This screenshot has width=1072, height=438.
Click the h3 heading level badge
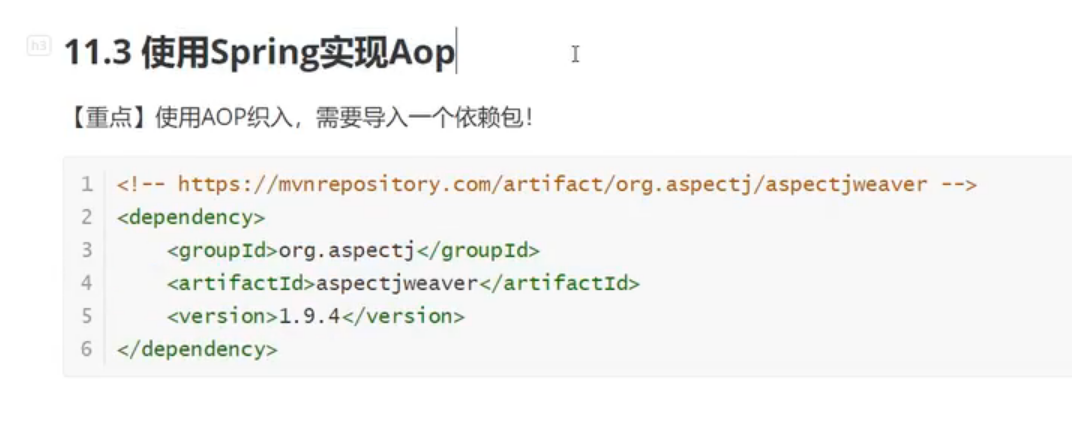point(39,46)
